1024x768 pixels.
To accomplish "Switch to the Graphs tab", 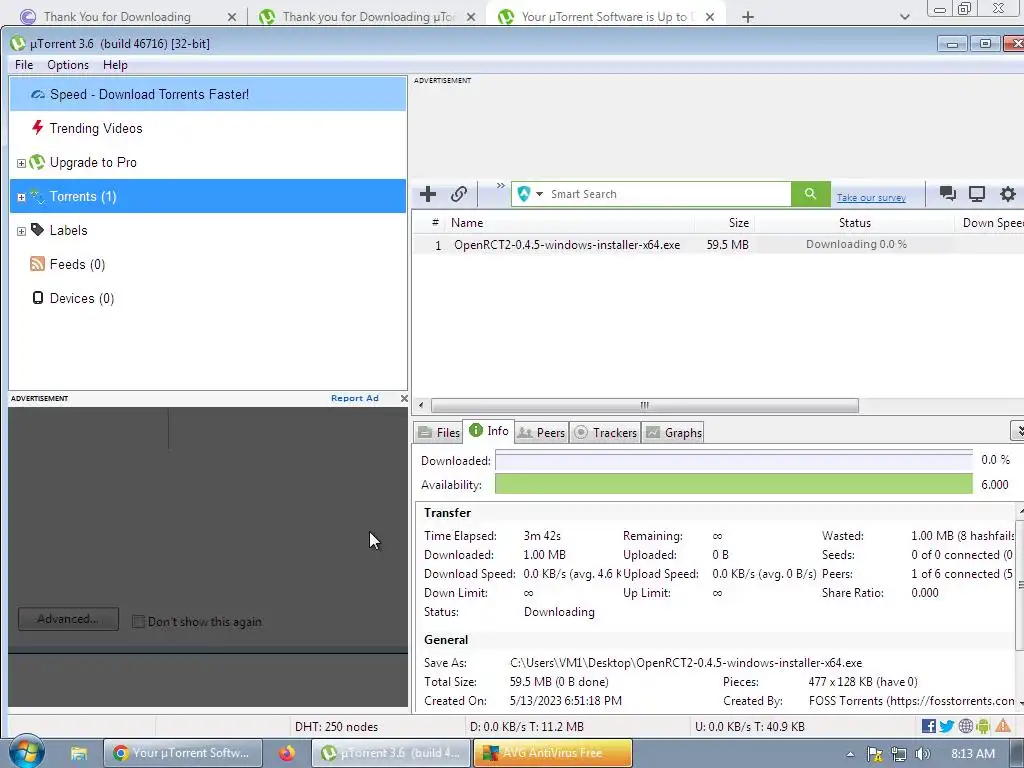I will [673, 432].
